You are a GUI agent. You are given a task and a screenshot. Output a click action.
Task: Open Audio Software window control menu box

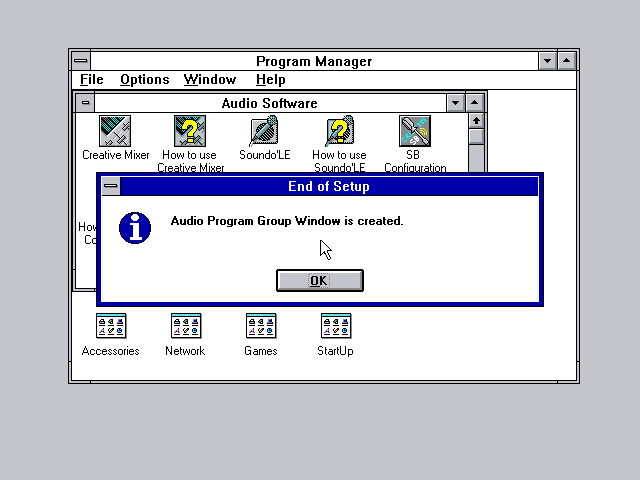click(x=85, y=103)
